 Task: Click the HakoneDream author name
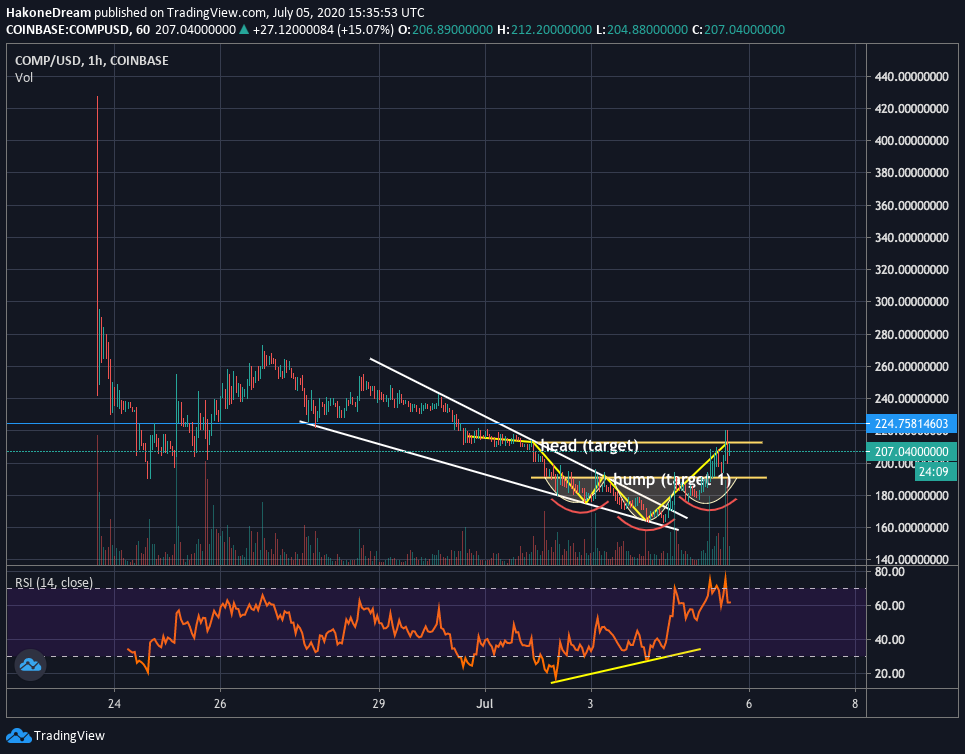click(49, 12)
